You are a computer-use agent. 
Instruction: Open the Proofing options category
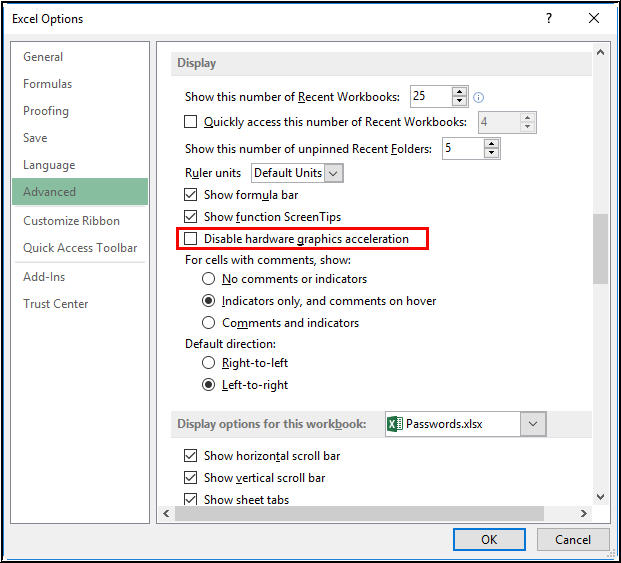click(80, 111)
